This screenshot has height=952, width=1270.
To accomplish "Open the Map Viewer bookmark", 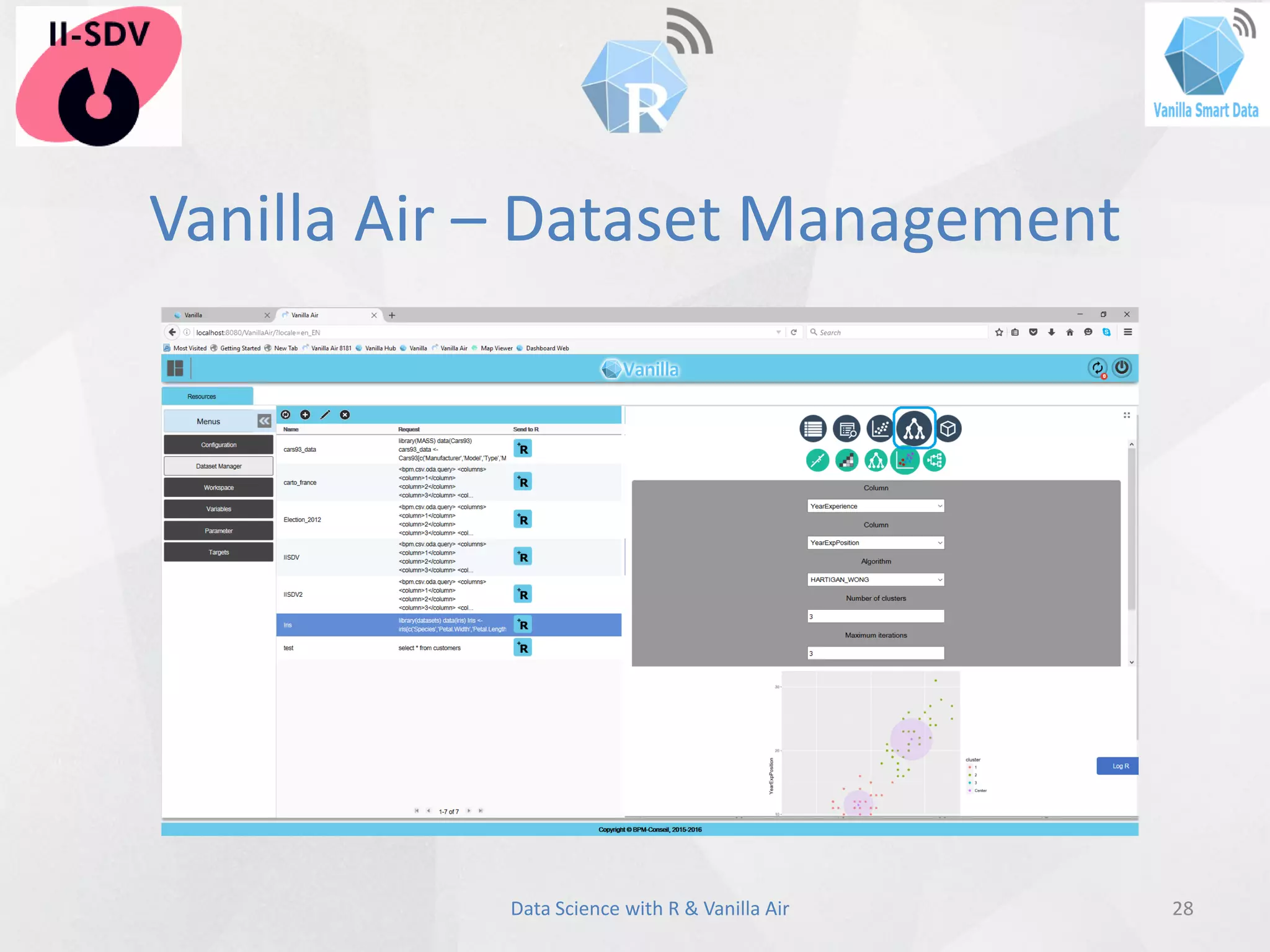I will pyautogui.click(x=492, y=348).
